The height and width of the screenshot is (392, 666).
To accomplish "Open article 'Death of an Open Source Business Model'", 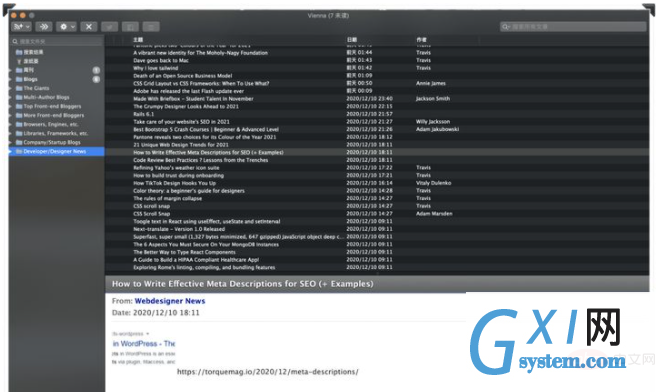I will point(183,76).
